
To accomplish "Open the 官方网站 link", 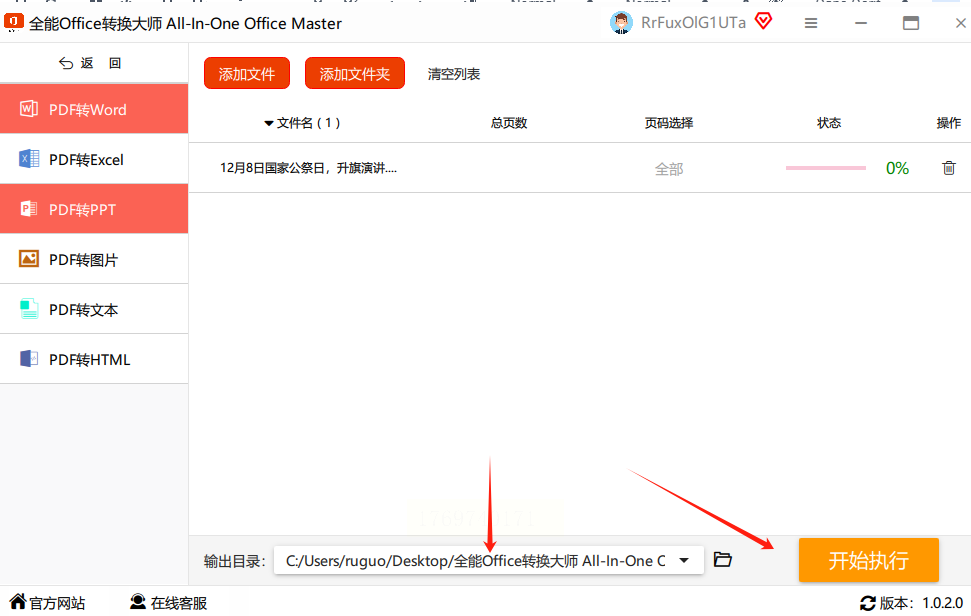I will click(48, 602).
